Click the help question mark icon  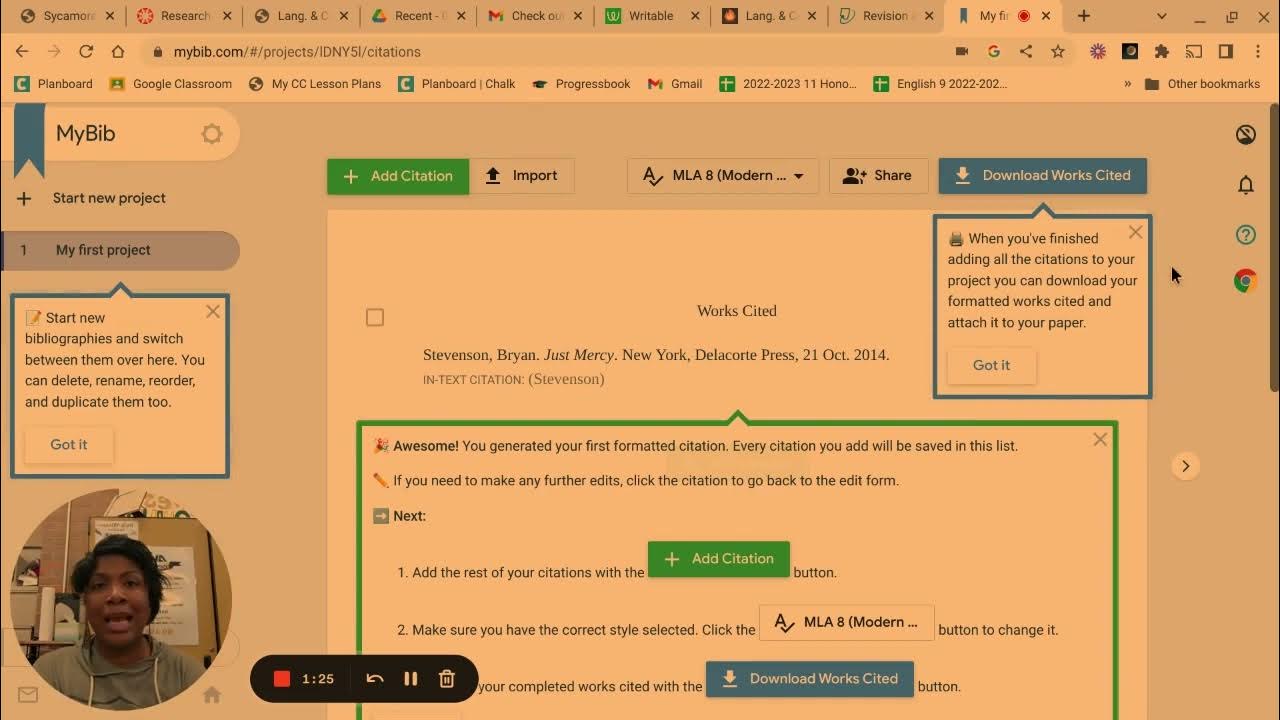pos(1246,235)
